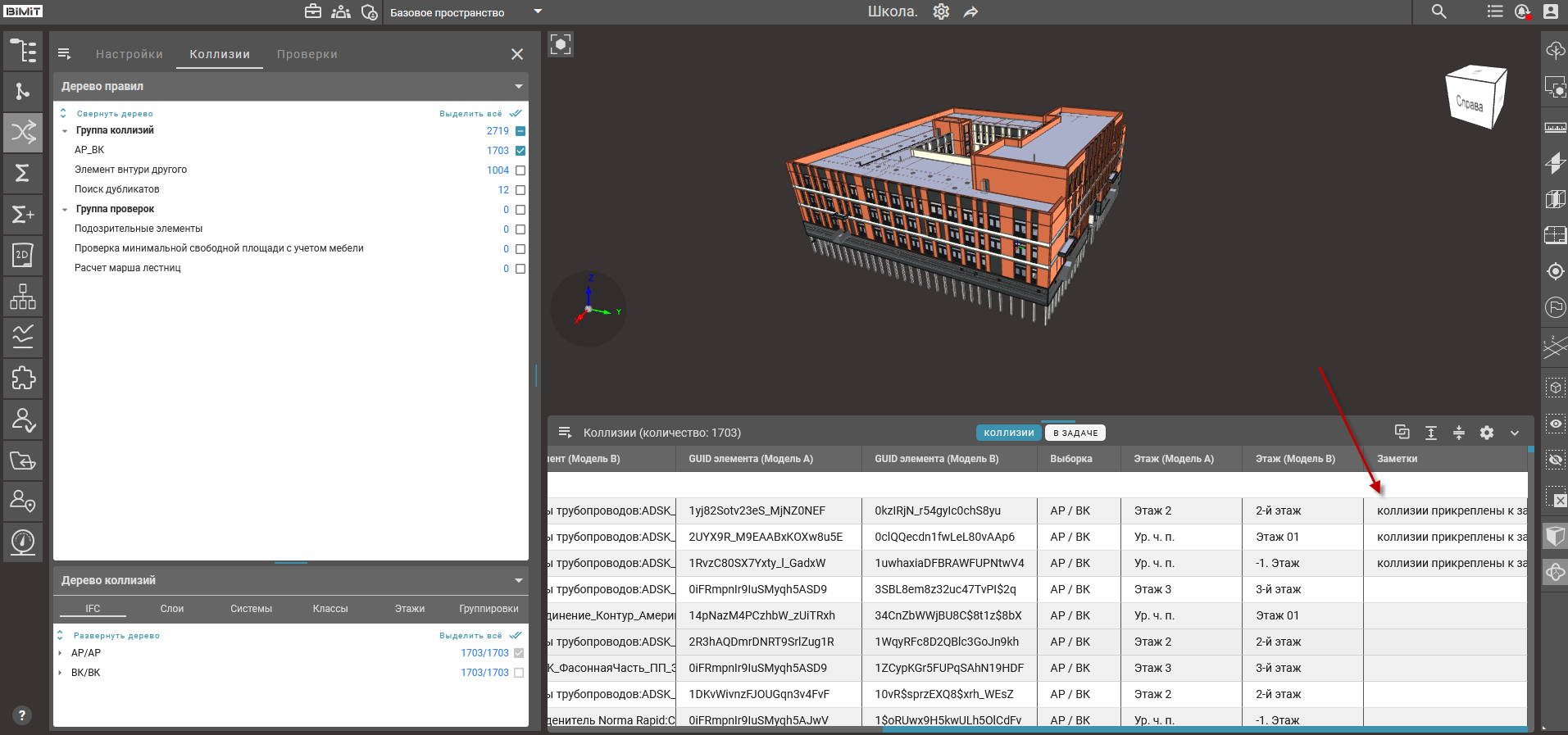The height and width of the screenshot is (735, 1568).
Task: Open the 2D drawing view tool
Action: (x=23, y=255)
